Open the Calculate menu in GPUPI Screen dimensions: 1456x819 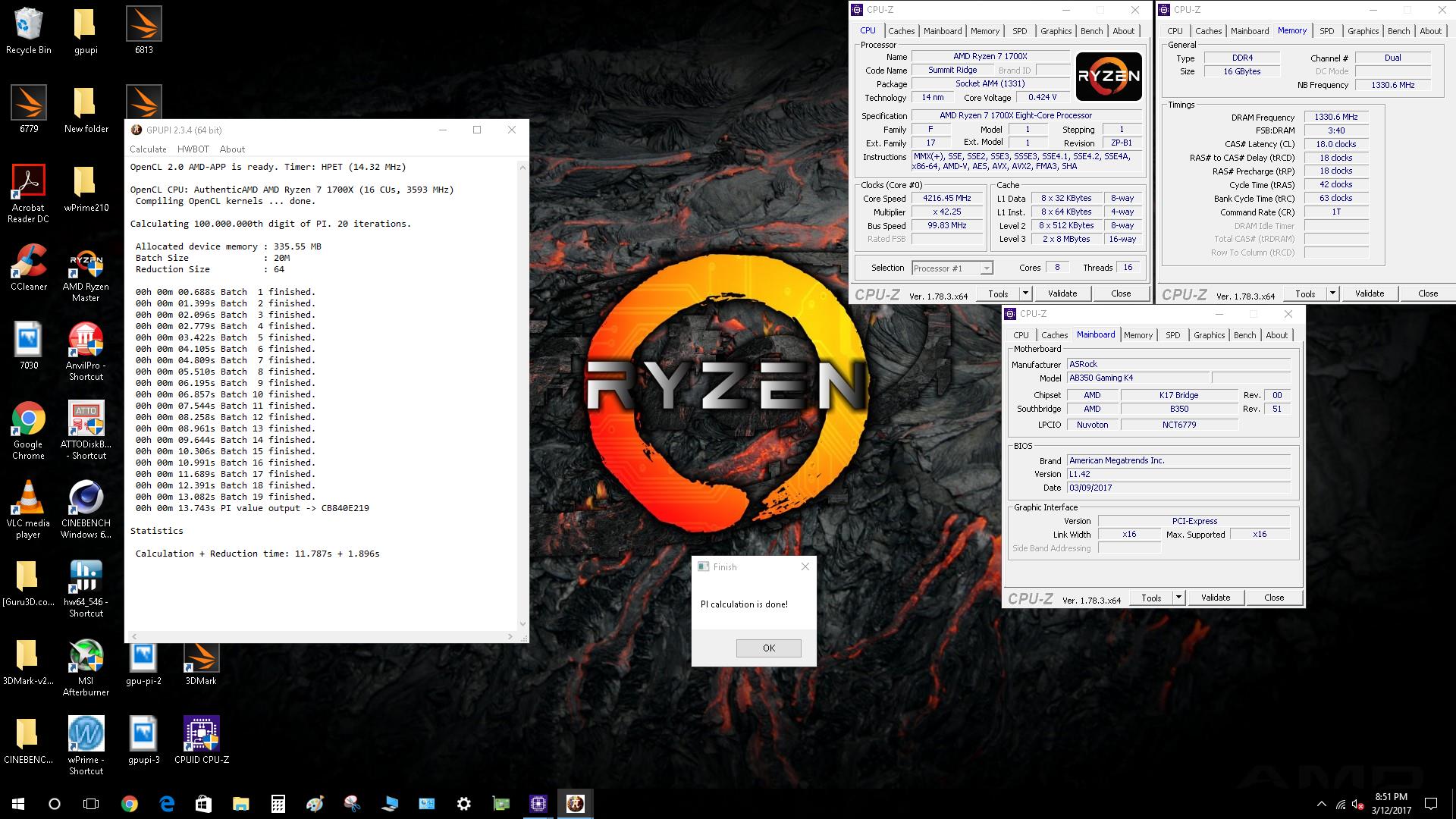tap(148, 149)
